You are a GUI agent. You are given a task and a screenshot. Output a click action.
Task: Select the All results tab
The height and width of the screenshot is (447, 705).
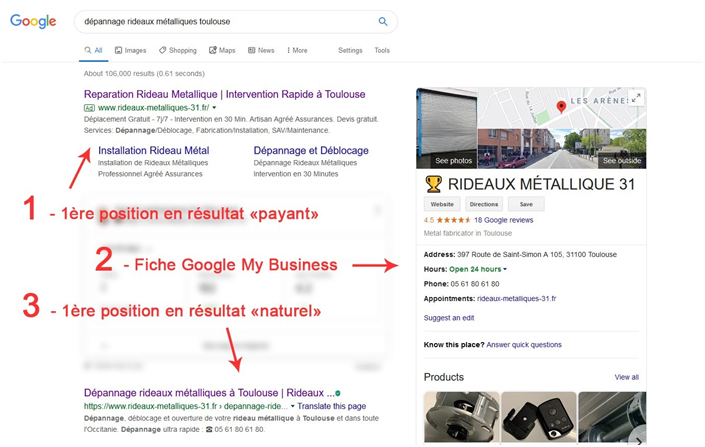click(94, 50)
